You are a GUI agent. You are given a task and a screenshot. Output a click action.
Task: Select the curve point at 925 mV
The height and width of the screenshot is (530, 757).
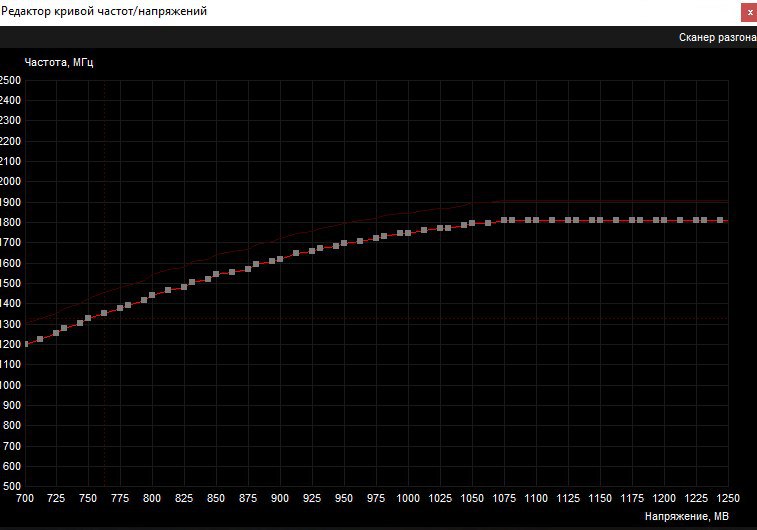click(312, 251)
